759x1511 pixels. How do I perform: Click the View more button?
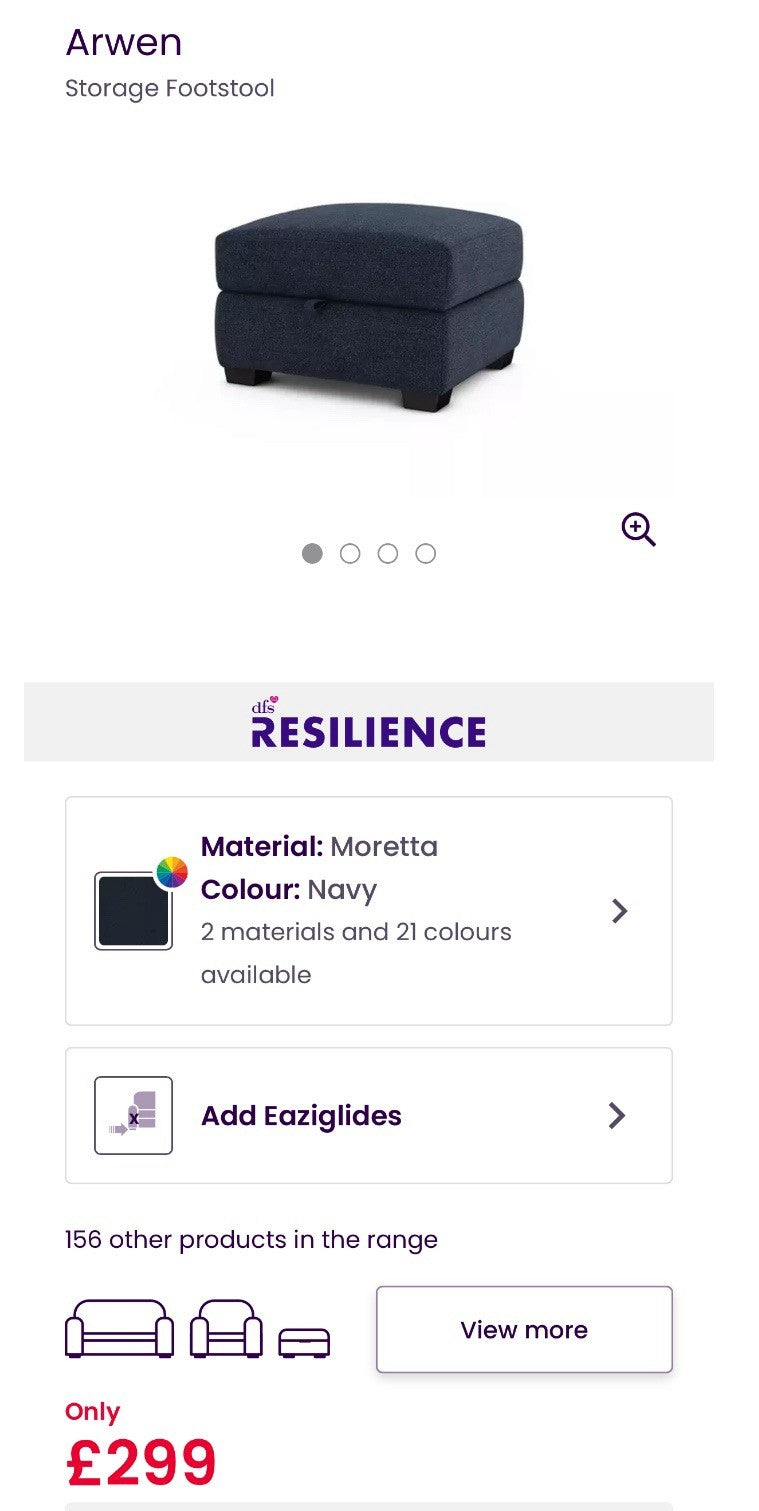(524, 1329)
